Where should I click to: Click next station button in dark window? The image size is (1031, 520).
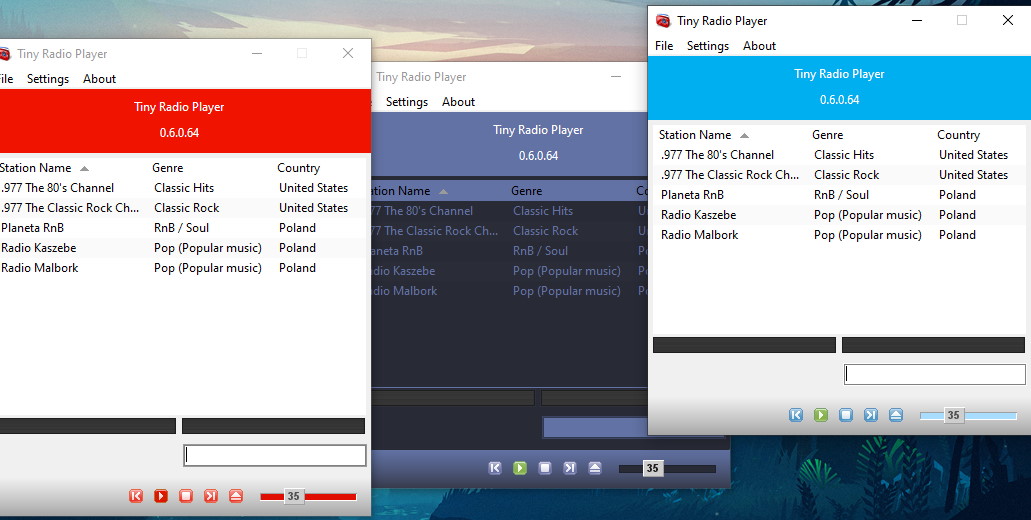[x=570, y=468]
